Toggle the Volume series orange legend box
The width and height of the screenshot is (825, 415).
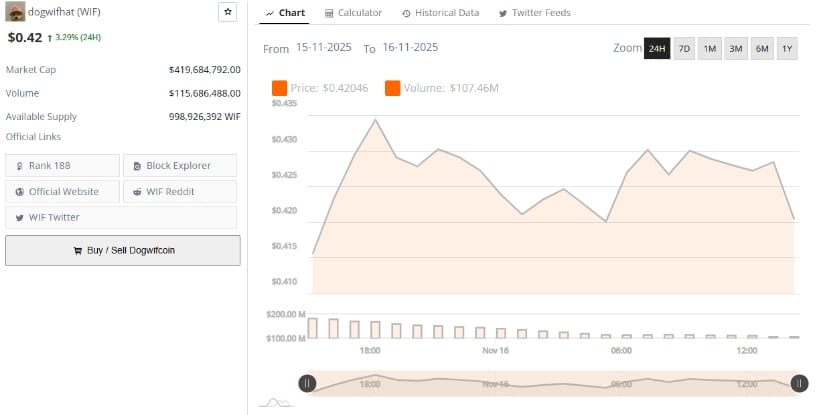[x=392, y=88]
